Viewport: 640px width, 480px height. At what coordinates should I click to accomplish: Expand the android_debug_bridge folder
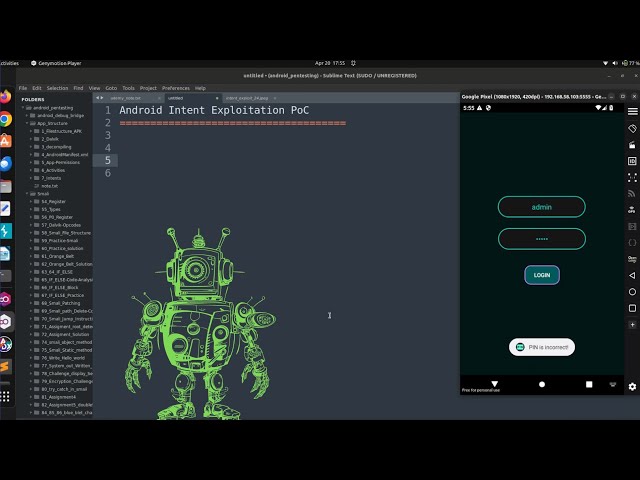click(27, 116)
